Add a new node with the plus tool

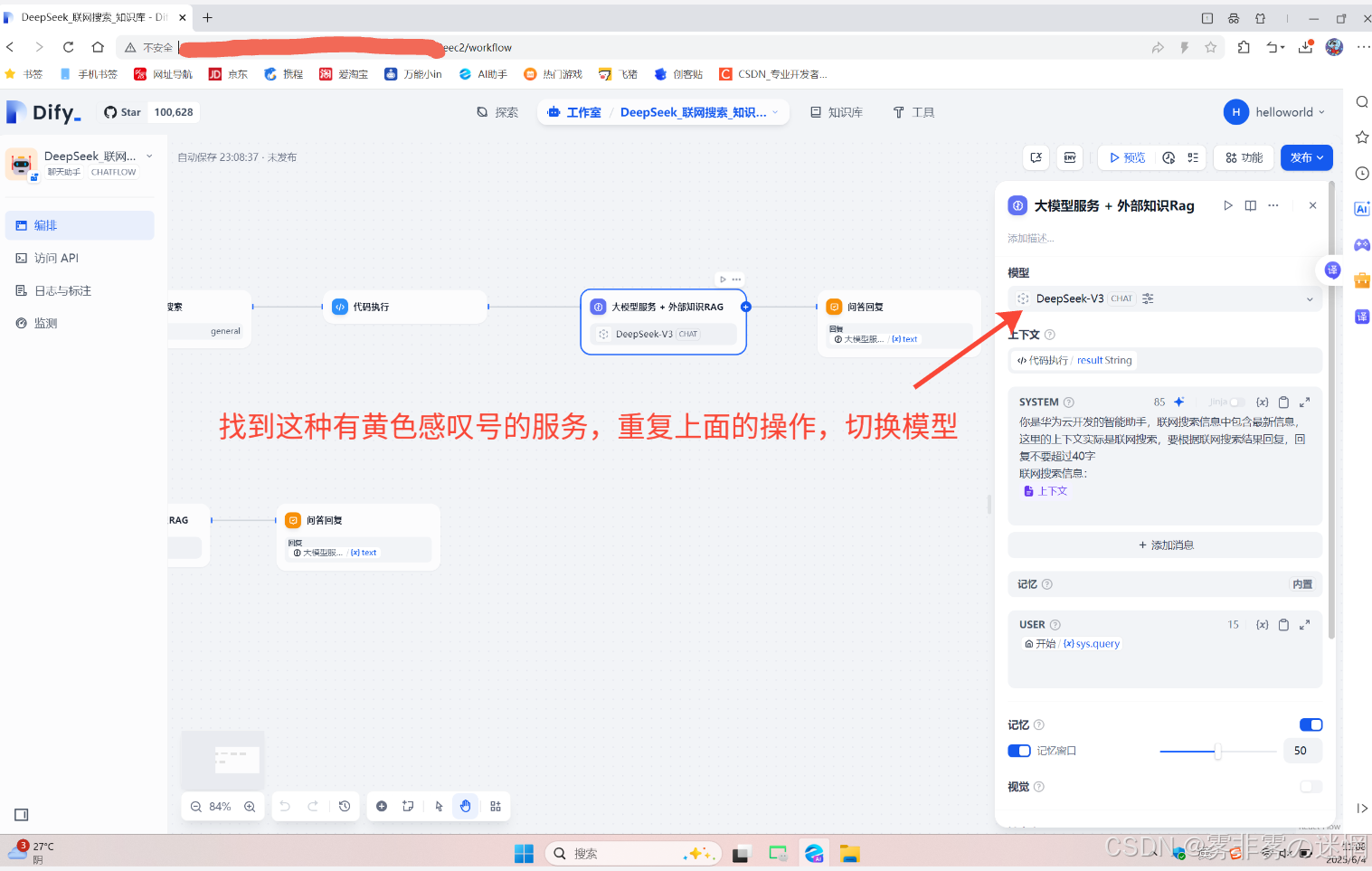coord(382,806)
